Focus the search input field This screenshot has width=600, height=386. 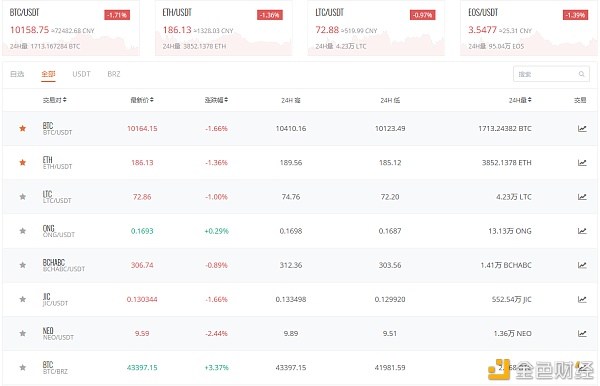546,74
